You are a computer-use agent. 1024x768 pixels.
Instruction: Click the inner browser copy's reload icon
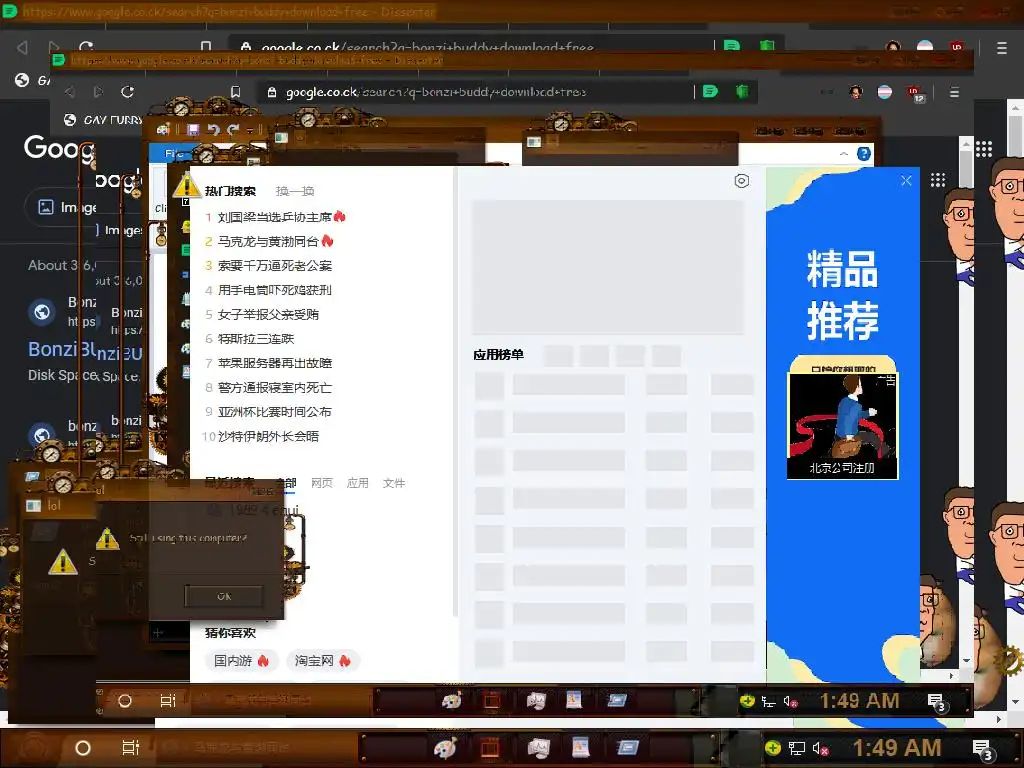[127, 91]
